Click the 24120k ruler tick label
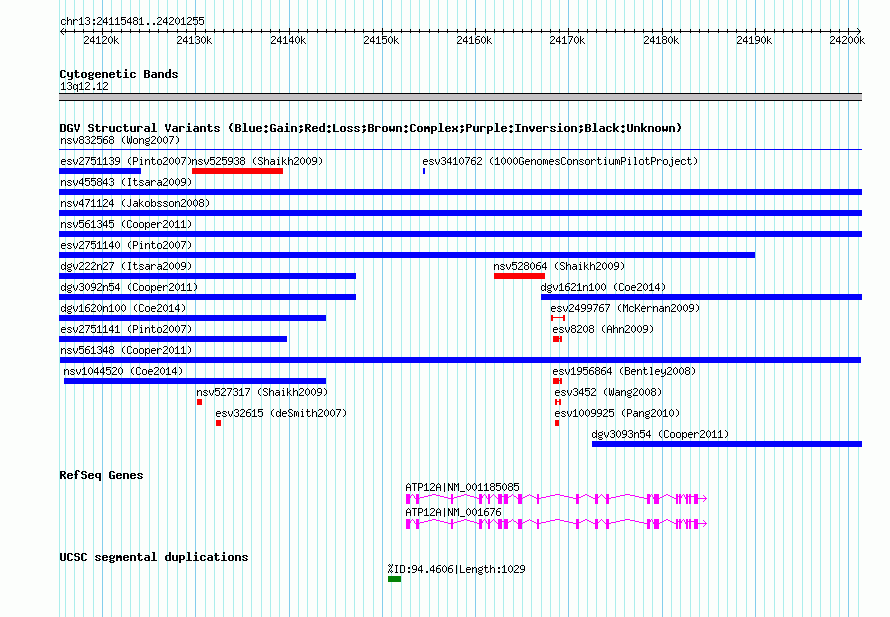The width and height of the screenshot is (890, 617). [101, 40]
